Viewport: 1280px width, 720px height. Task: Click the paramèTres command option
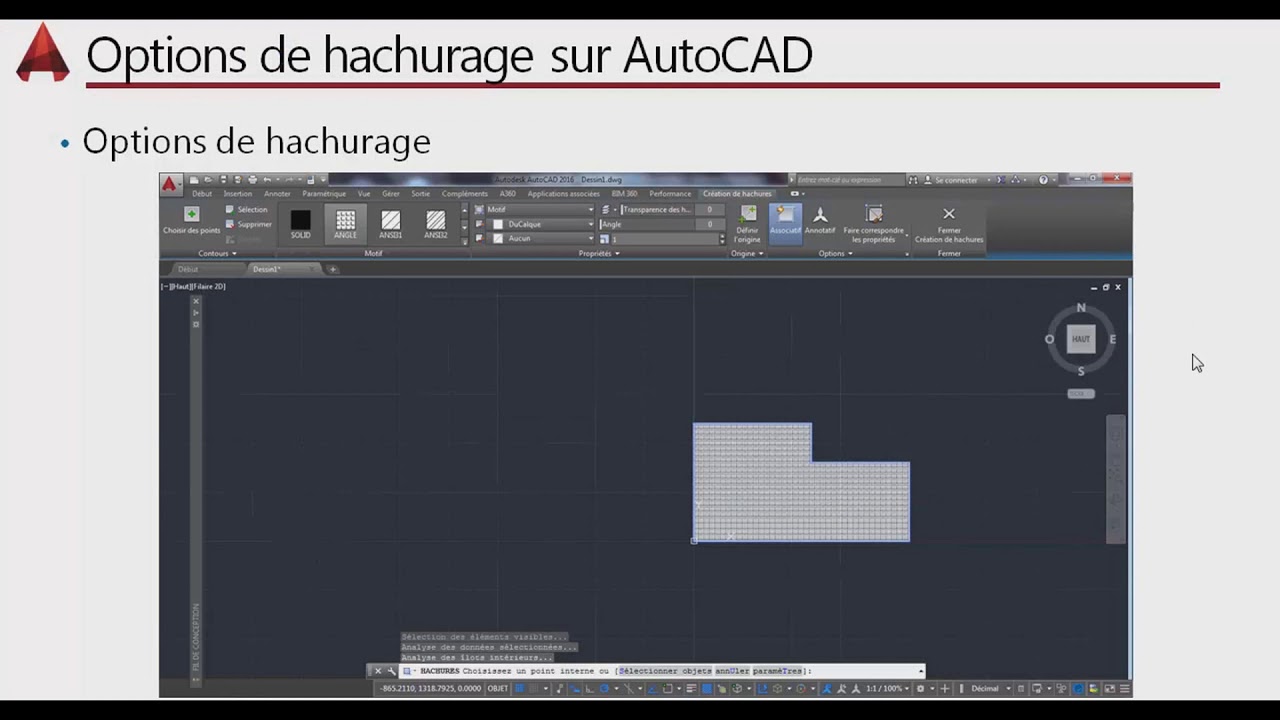coord(778,671)
